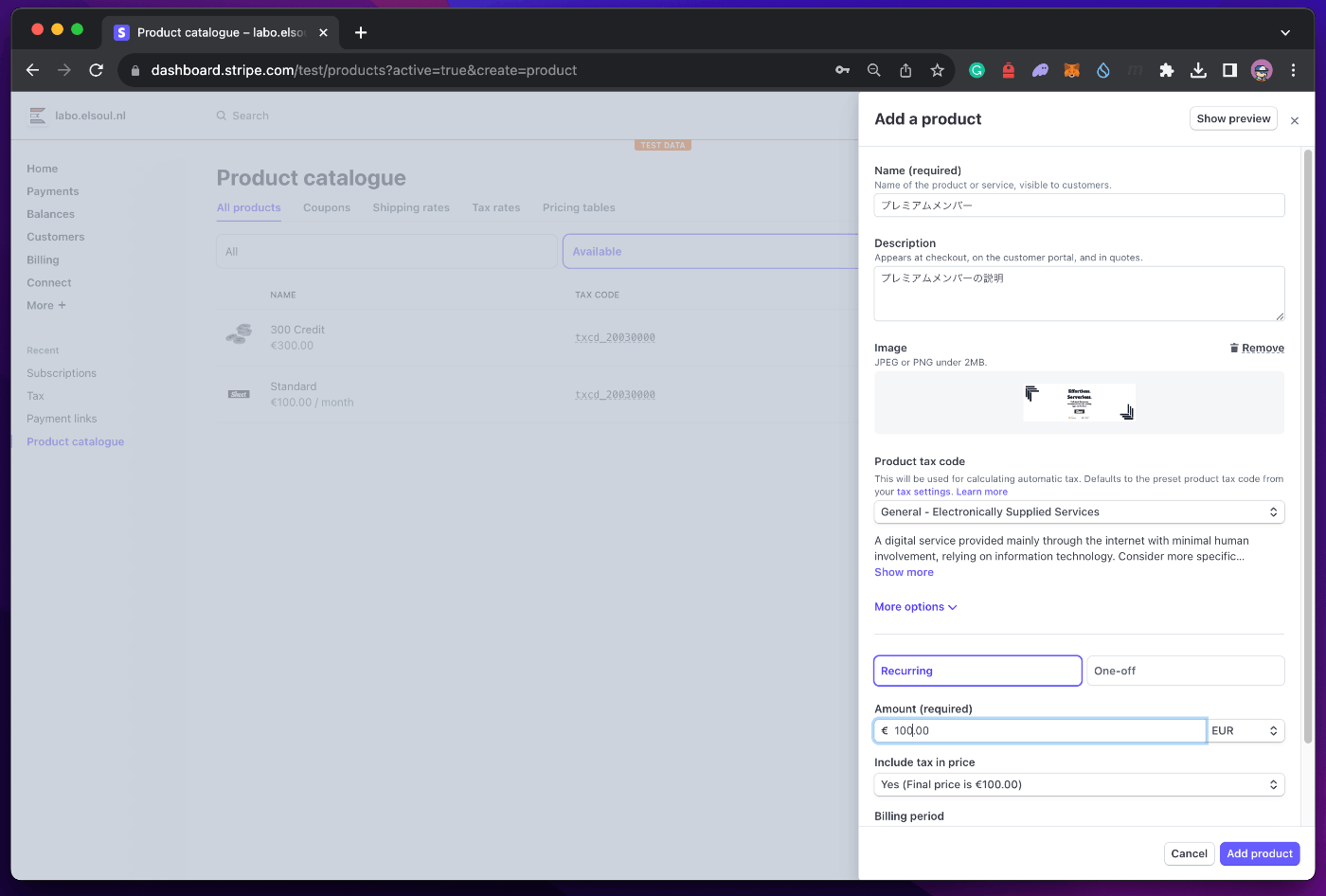Click the browser profile avatar
This screenshot has height=896, width=1326.
pos(1262,70)
